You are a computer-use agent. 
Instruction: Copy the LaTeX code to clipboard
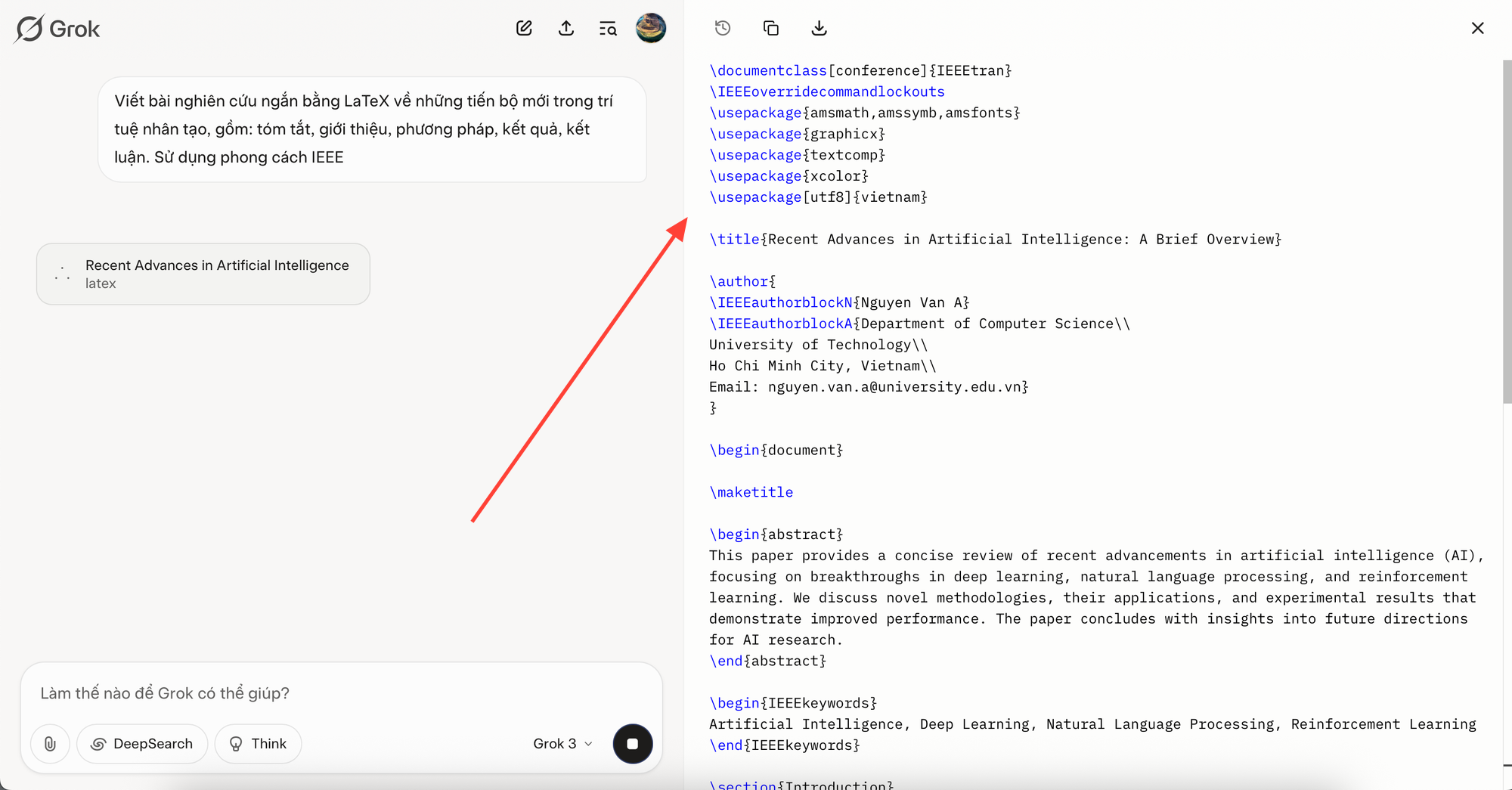771,28
